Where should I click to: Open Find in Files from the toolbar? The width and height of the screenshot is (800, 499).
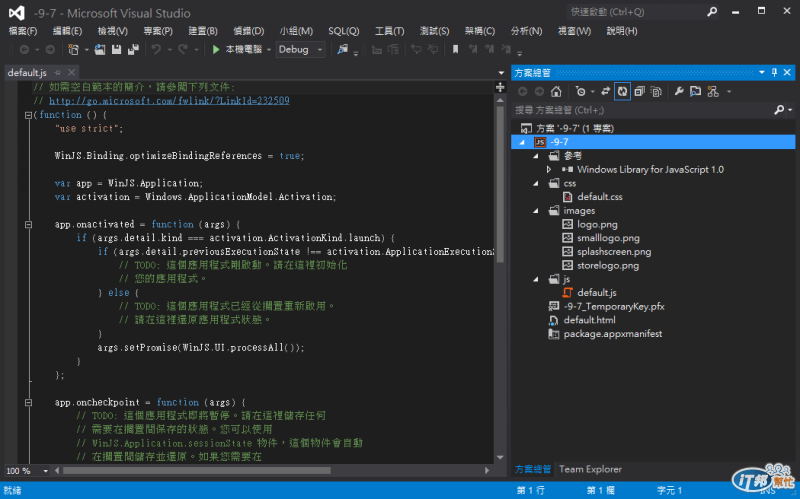342,49
